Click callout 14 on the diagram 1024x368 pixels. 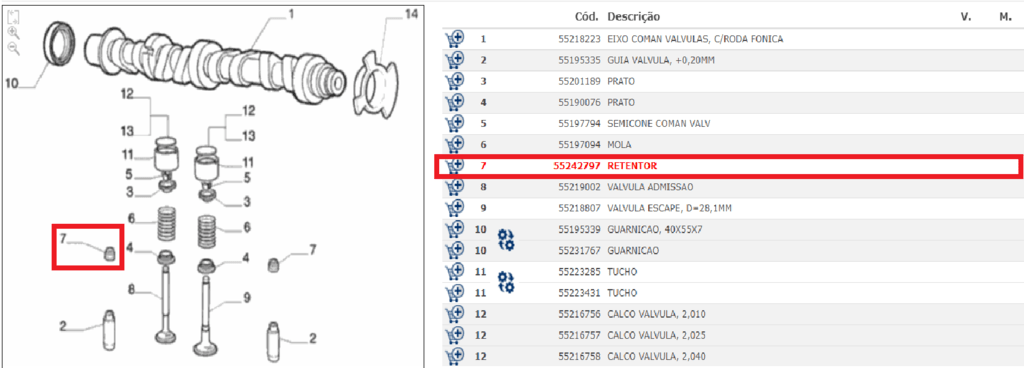[411, 14]
